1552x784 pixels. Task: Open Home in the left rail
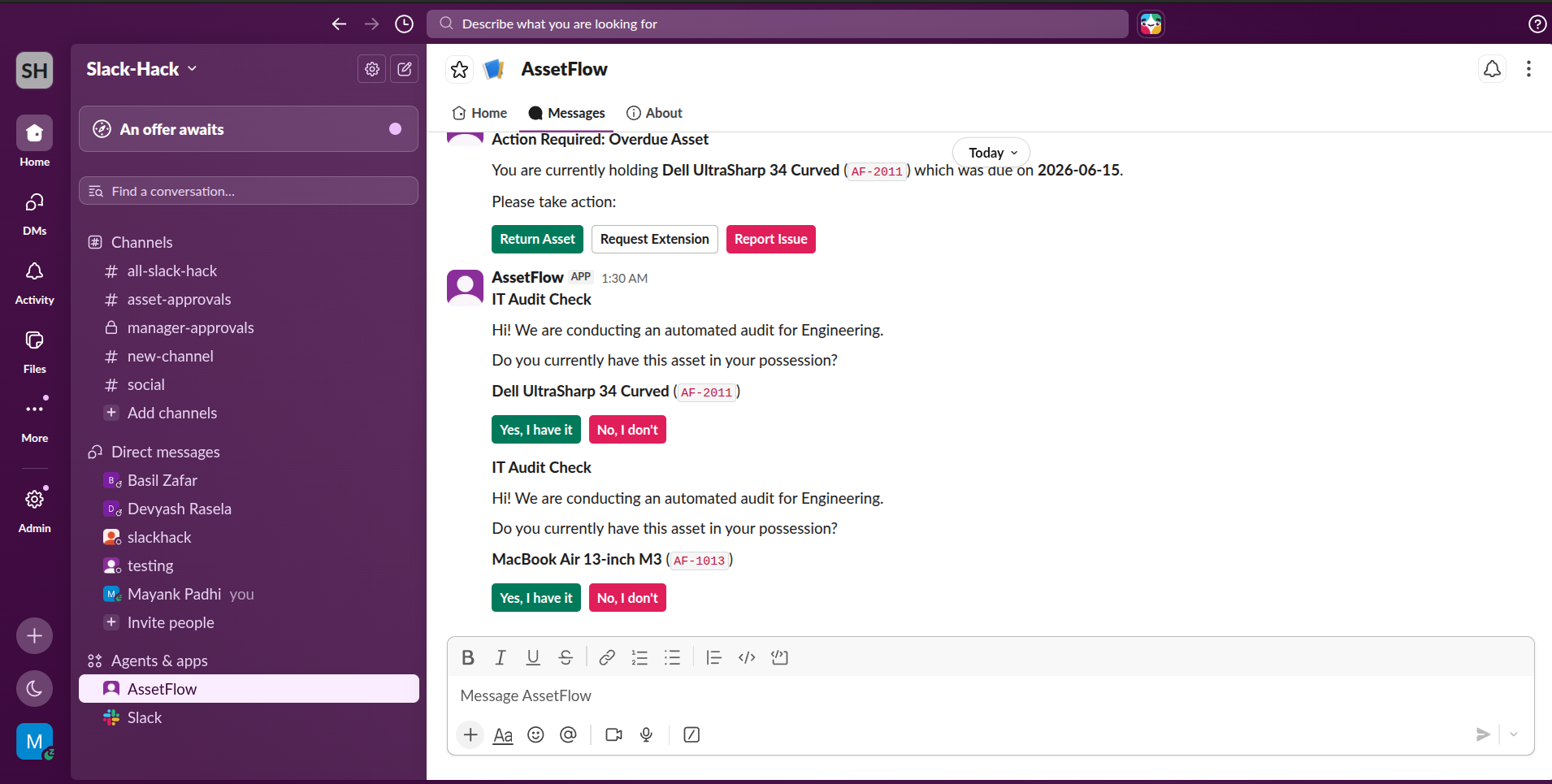35,141
